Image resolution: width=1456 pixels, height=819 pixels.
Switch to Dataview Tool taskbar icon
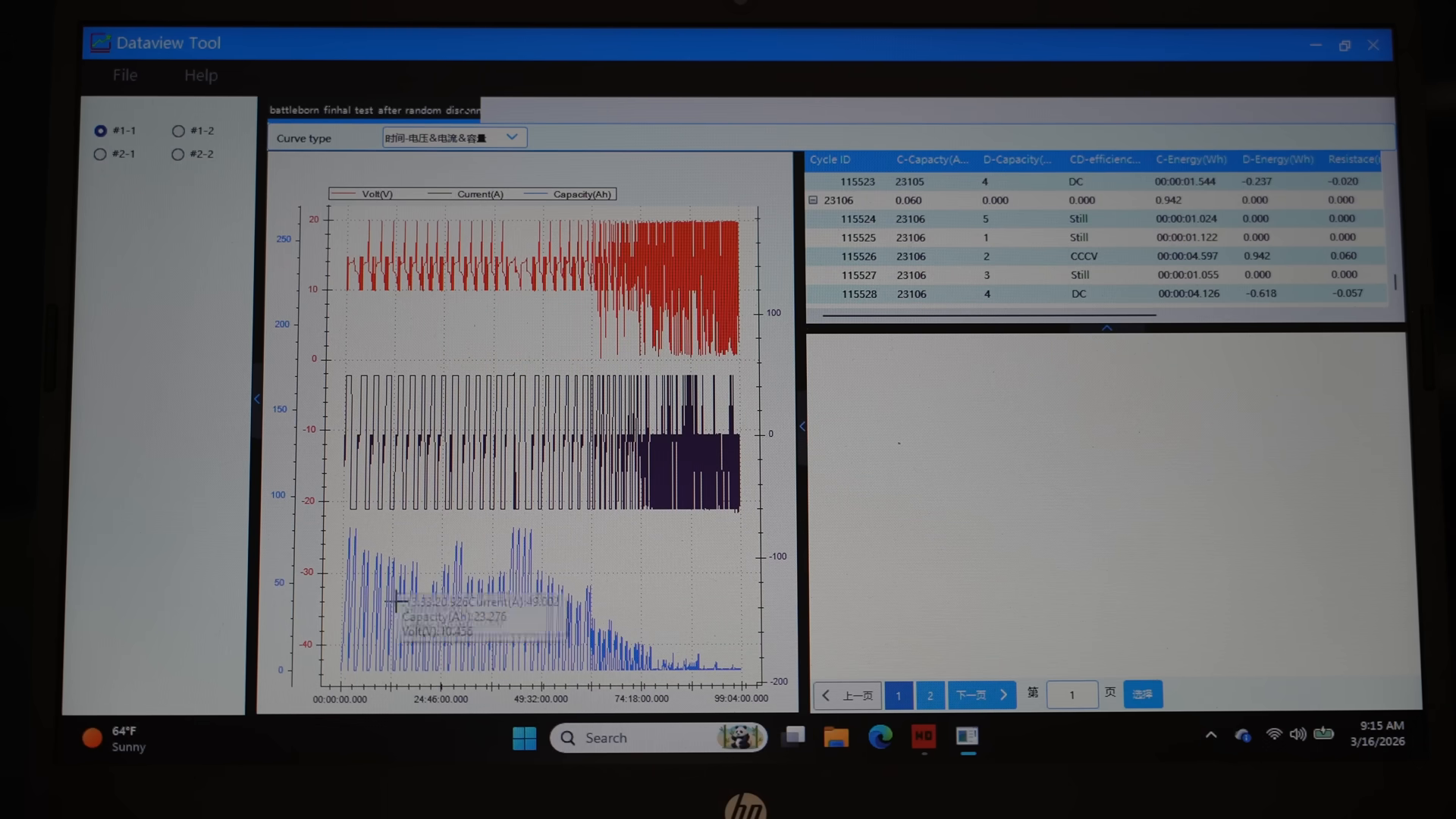pyautogui.click(x=967, y=736)
